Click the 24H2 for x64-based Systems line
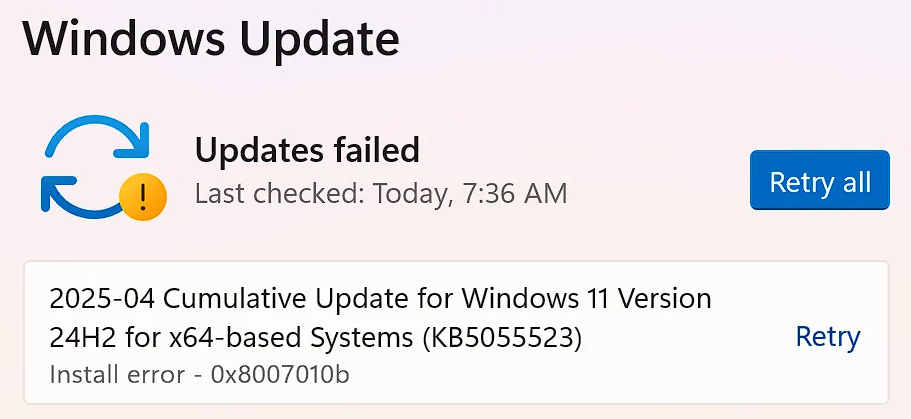This screenshot has width=911, height=419. (315, 339)
